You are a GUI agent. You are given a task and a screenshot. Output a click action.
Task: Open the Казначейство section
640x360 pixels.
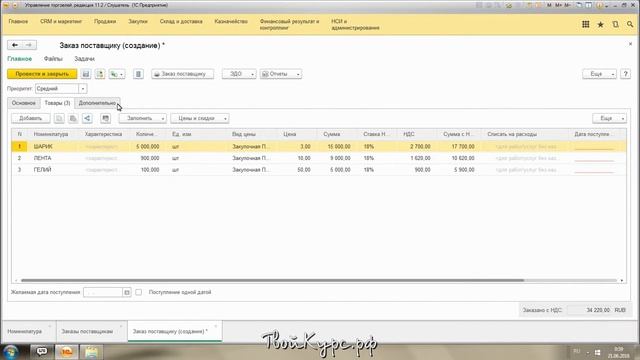[231, 21]
